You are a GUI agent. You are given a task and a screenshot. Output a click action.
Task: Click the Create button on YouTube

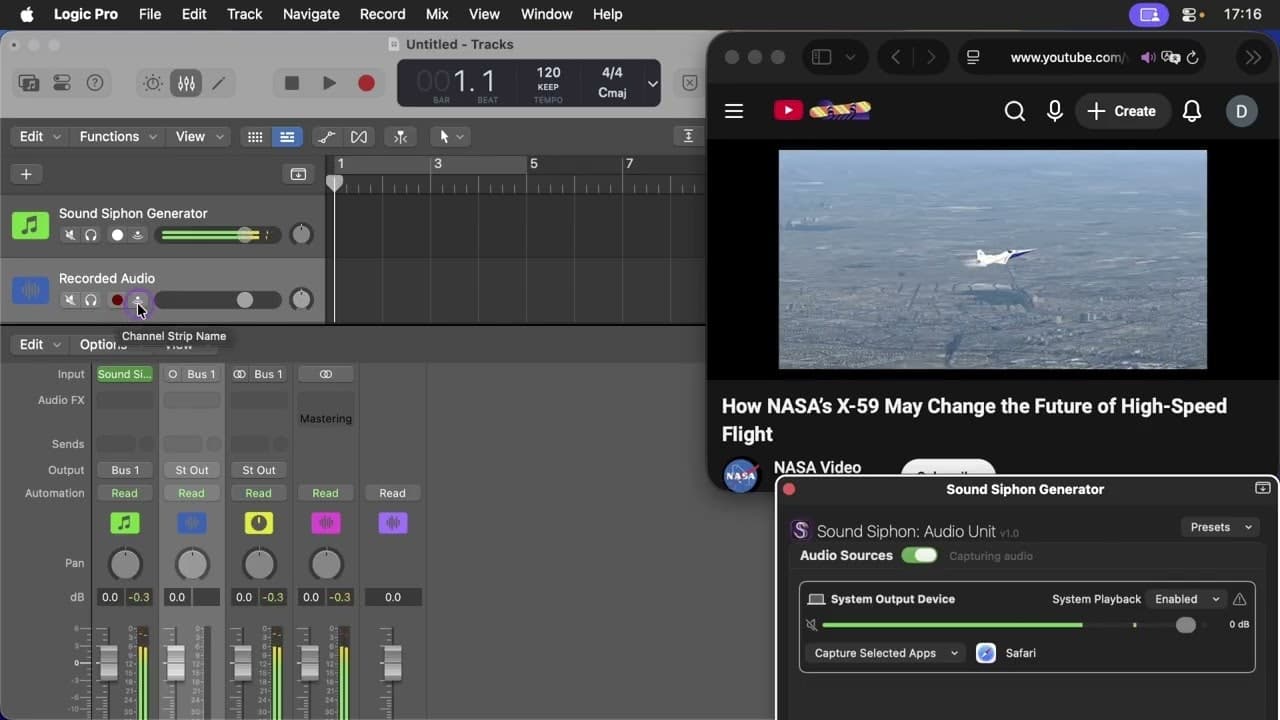pos(1122,111)
